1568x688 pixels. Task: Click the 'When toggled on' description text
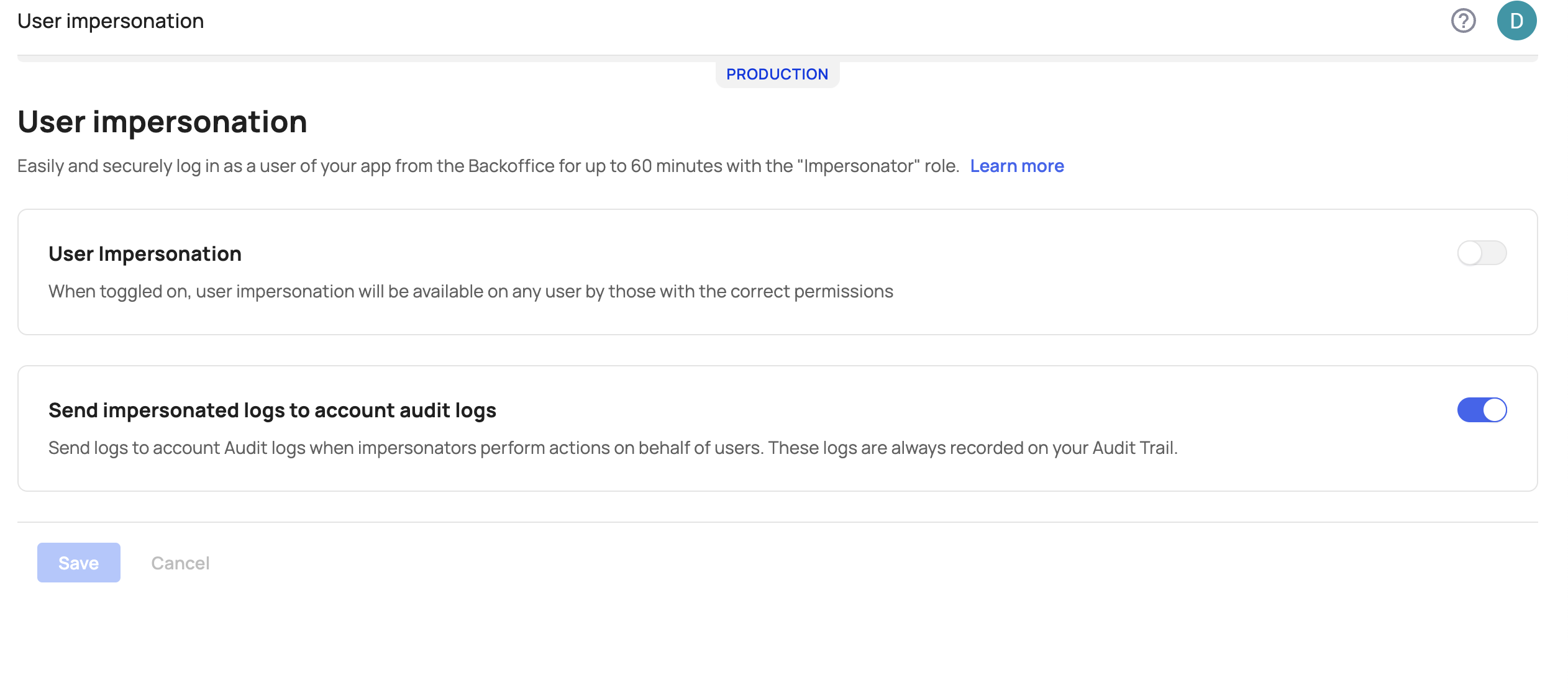point(470,292)
